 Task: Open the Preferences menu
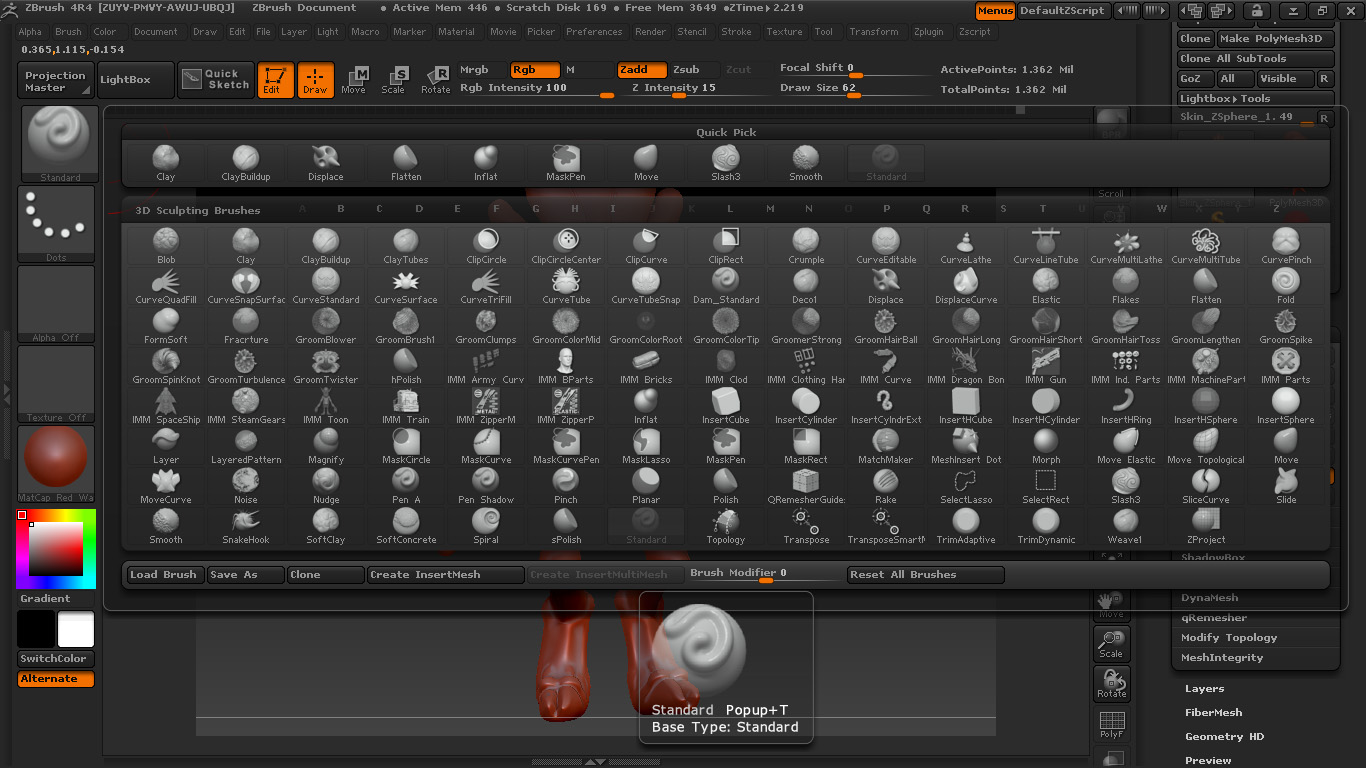[594, 32]
